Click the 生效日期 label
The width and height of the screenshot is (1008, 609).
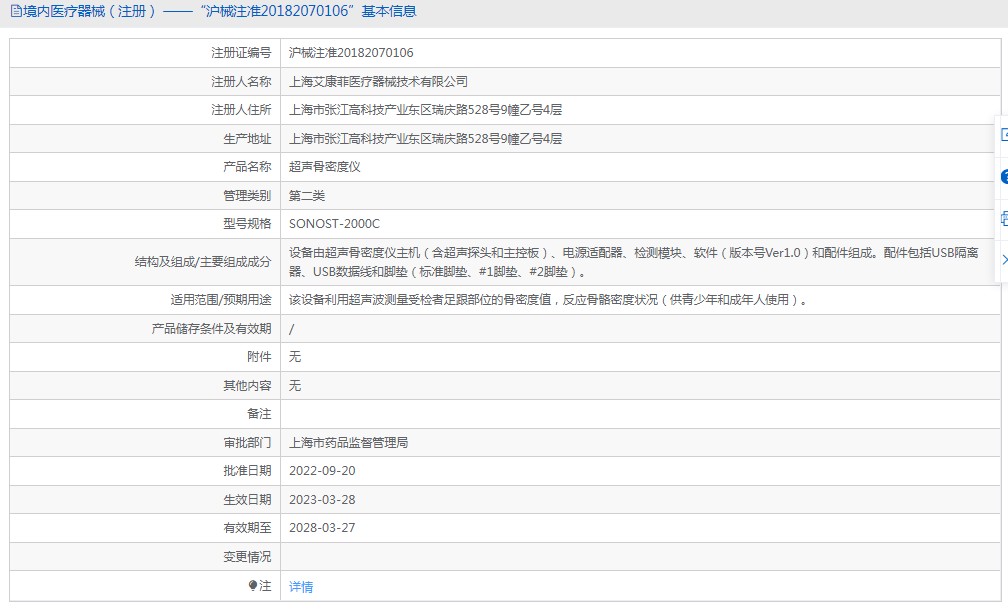[247, 500]
